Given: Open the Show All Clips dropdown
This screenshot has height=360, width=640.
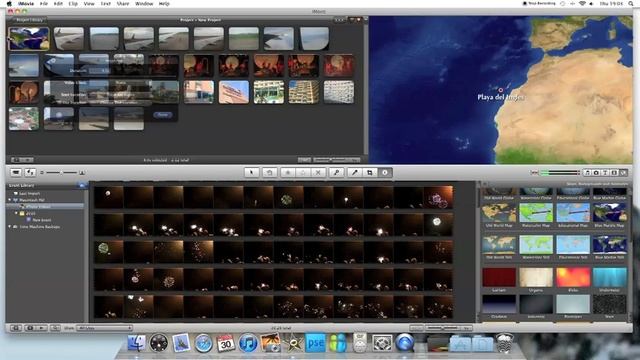Looking at the screenshot, I should click(104, 328).
